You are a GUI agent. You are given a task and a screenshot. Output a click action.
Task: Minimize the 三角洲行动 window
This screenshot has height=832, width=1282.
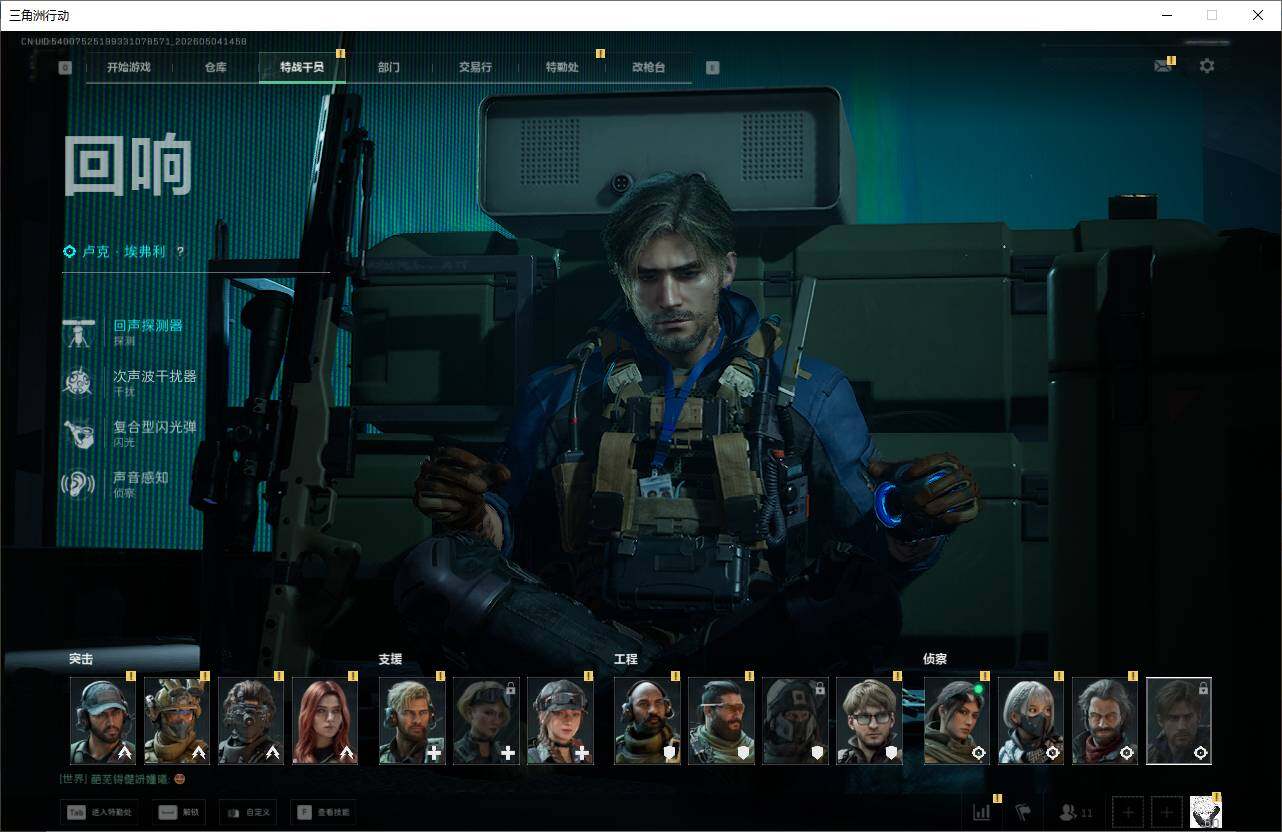click(1167, 15)
